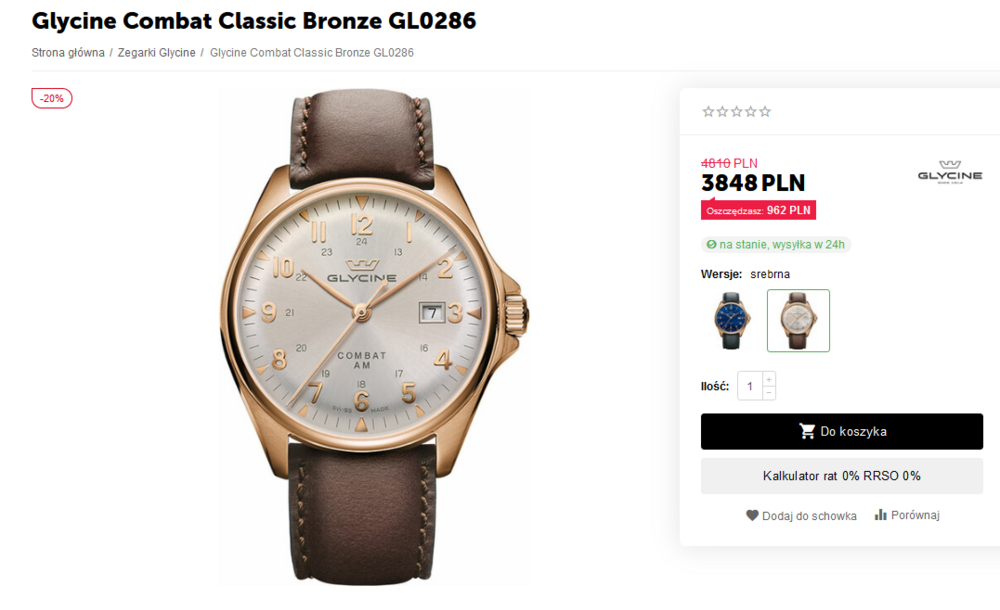Increase quantity with the up arrow
The height and width of the screenshot is (610, 1000).
pyautogui.click(x=769, y=379)
